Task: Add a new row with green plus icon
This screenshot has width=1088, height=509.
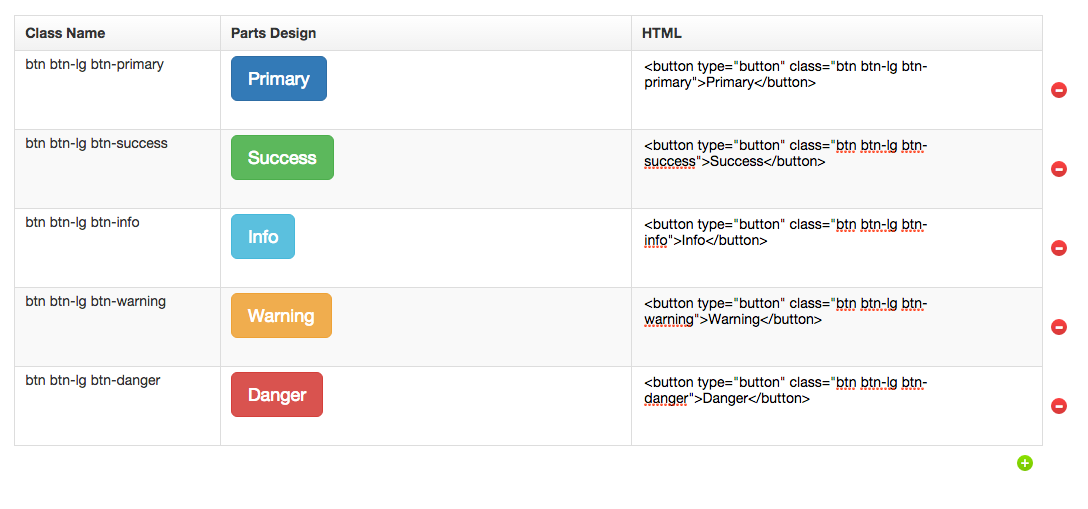Action: 1025,463
